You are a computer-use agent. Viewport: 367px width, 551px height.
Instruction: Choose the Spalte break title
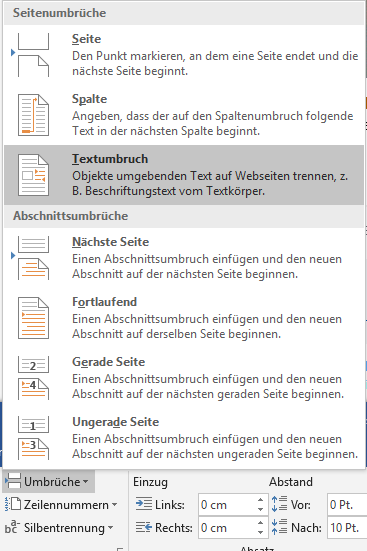click(x=89, y=99)
